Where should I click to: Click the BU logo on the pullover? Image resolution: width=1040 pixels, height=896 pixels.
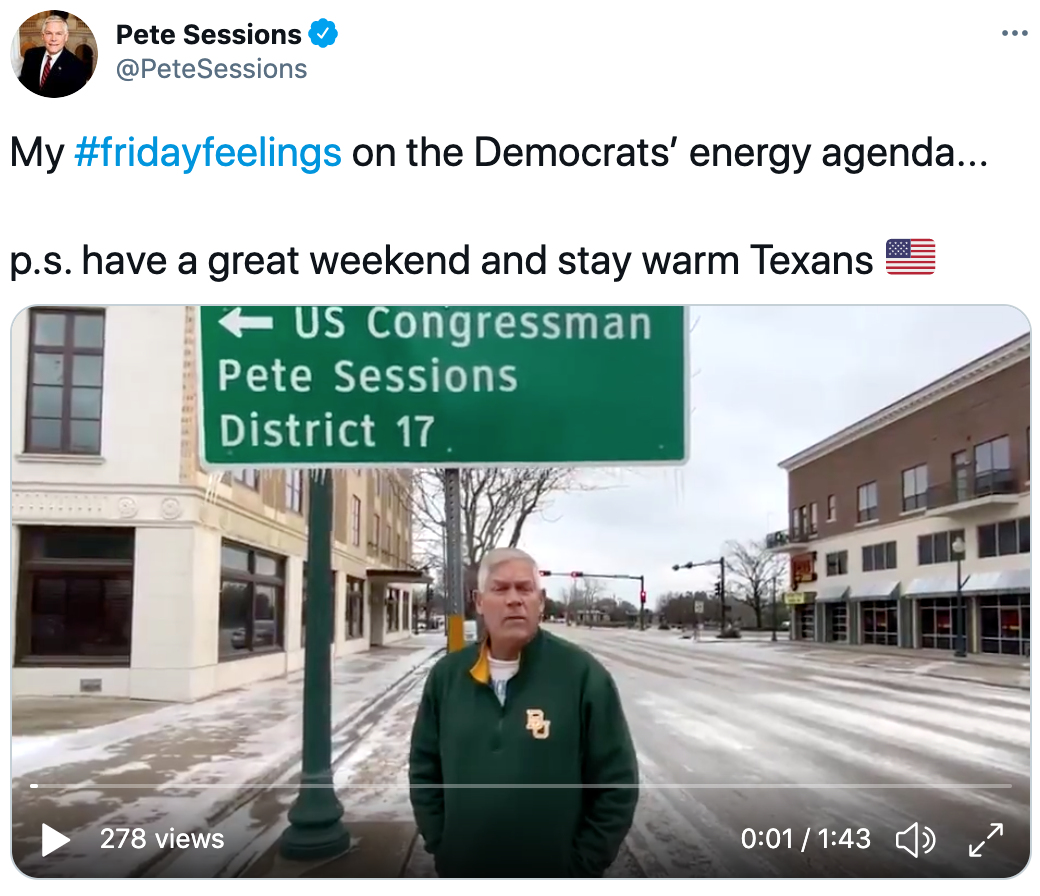538,724
